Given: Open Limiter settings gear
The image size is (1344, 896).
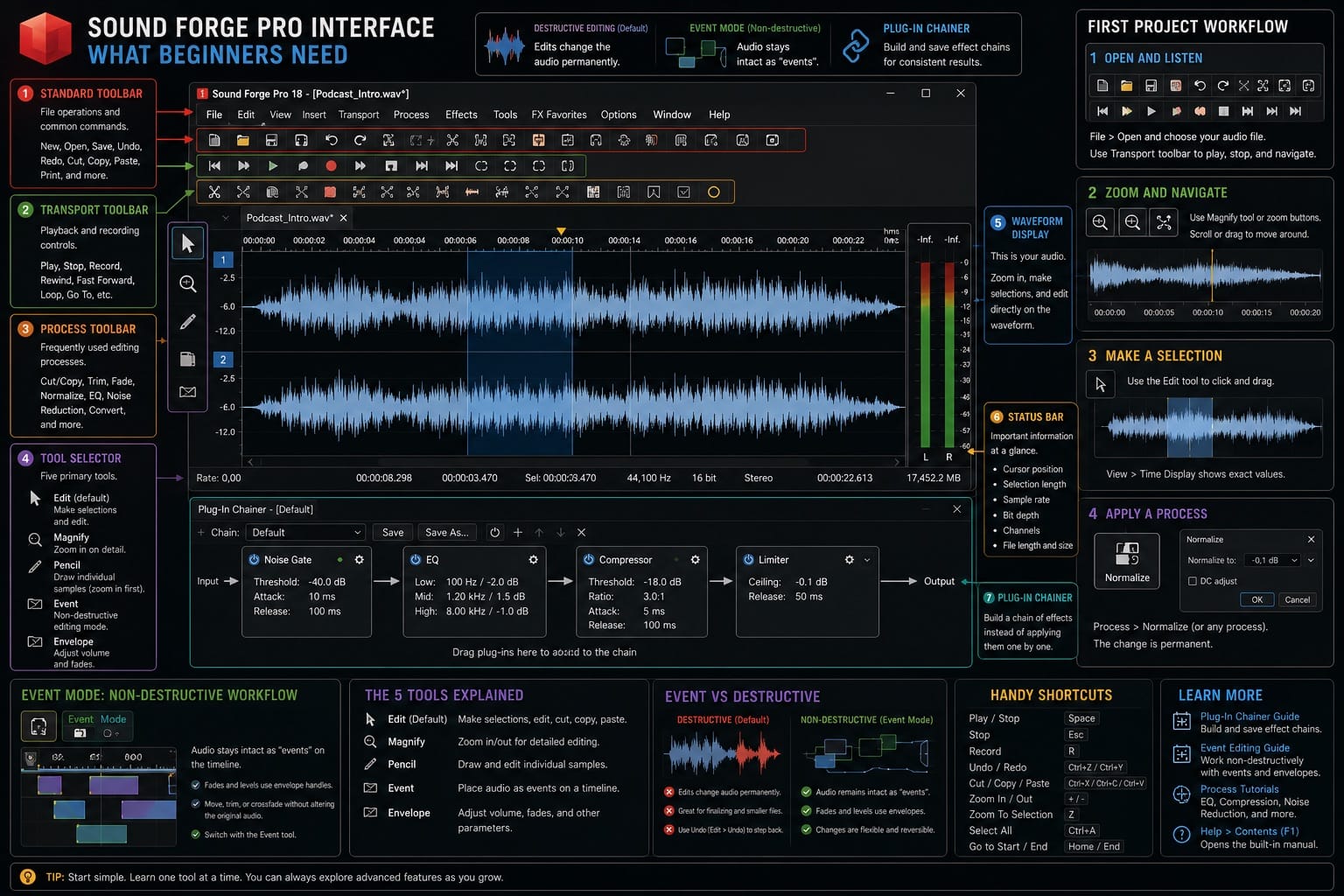Looking at the screenshot, I should (849, 559).
